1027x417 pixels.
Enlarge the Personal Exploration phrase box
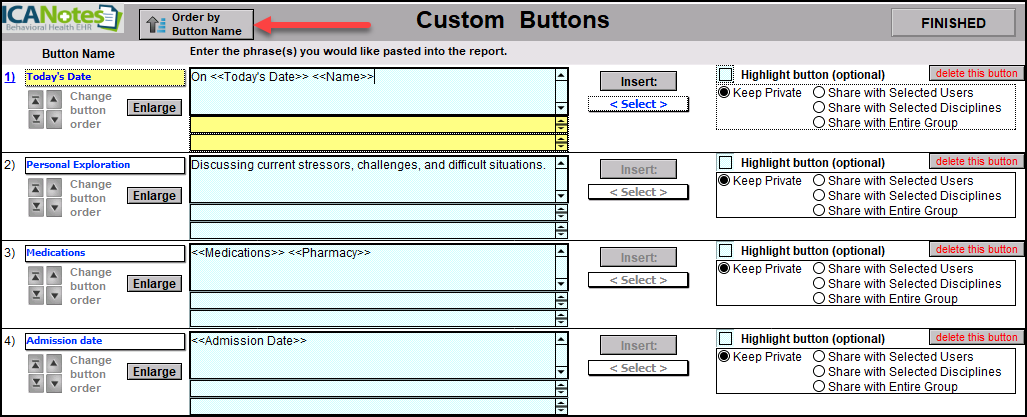pyautogui.click(x=154, y=196)
